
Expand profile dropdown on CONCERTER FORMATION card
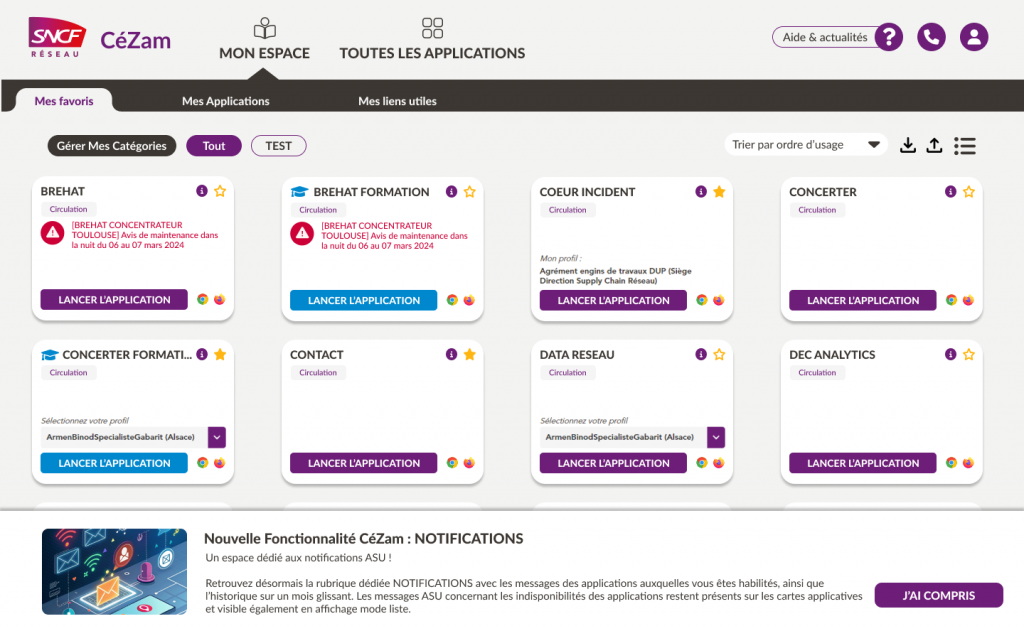[x=217, y=437]
